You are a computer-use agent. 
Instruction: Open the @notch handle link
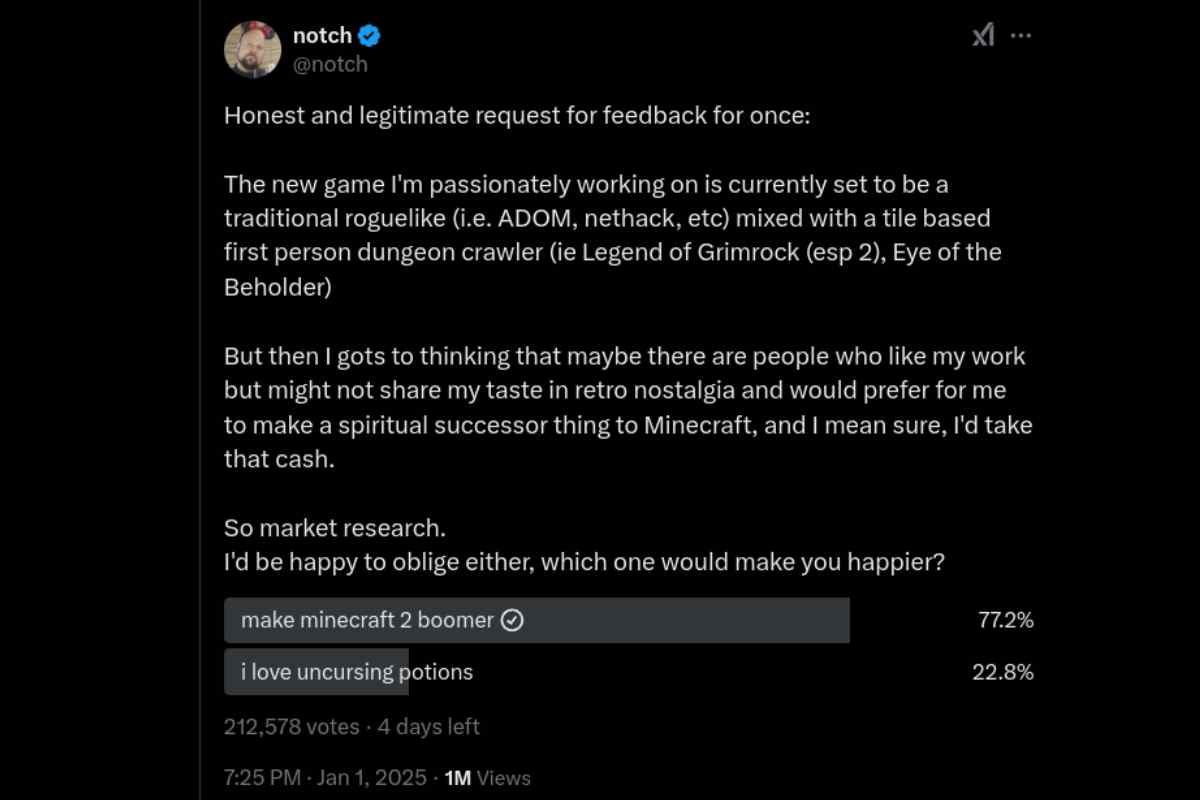pyautogui.click(x=330, y=64)
